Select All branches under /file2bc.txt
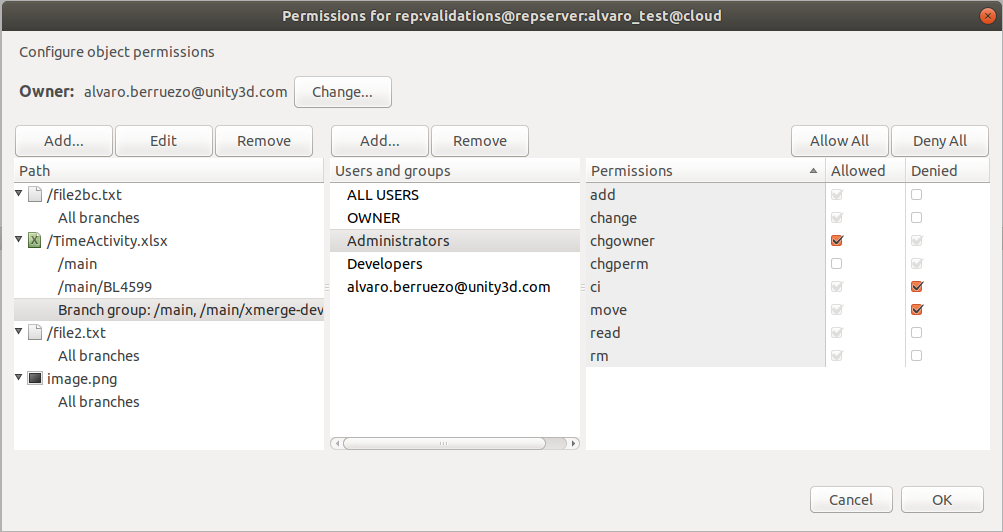The width and height of the screenshot is (1003, 532). coord(169,217)
